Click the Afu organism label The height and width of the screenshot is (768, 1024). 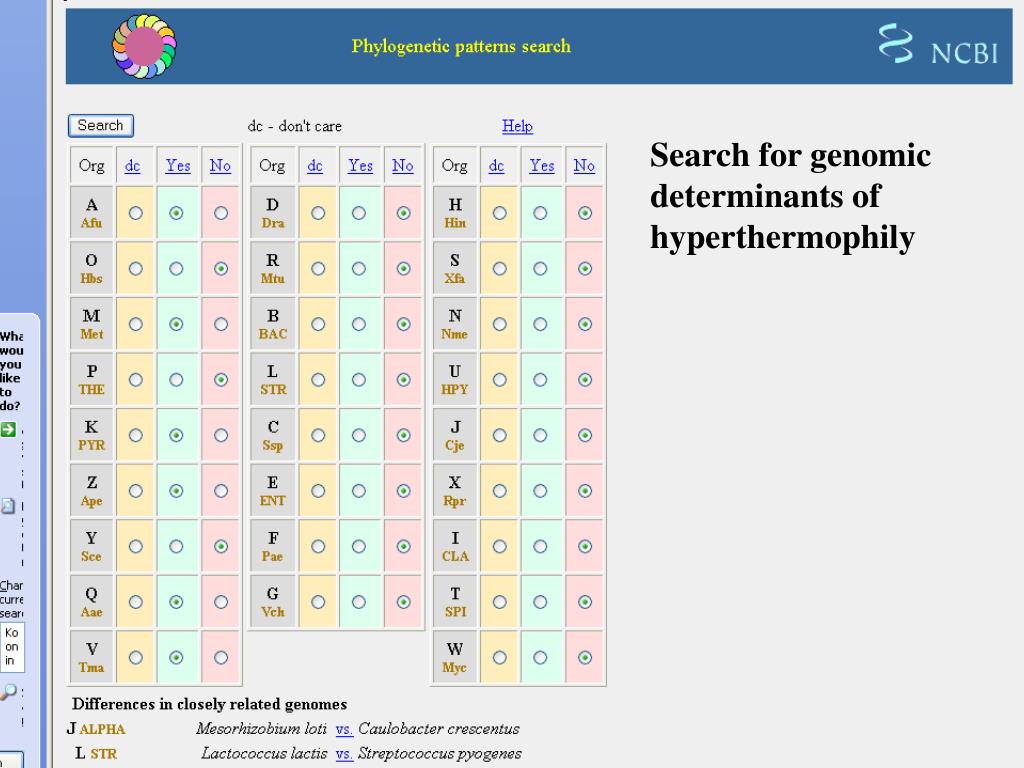(x=91, y=223)
